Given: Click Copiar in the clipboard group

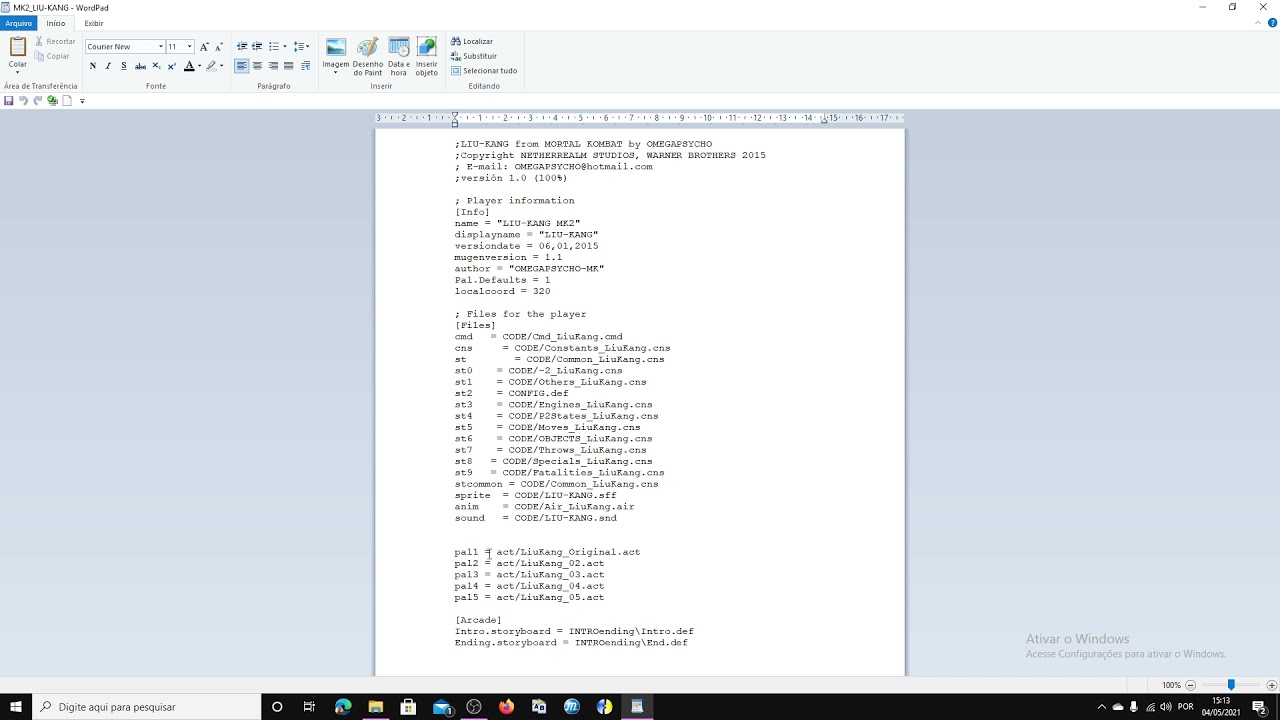Looking at the screenshot, I should click(52, 56).
